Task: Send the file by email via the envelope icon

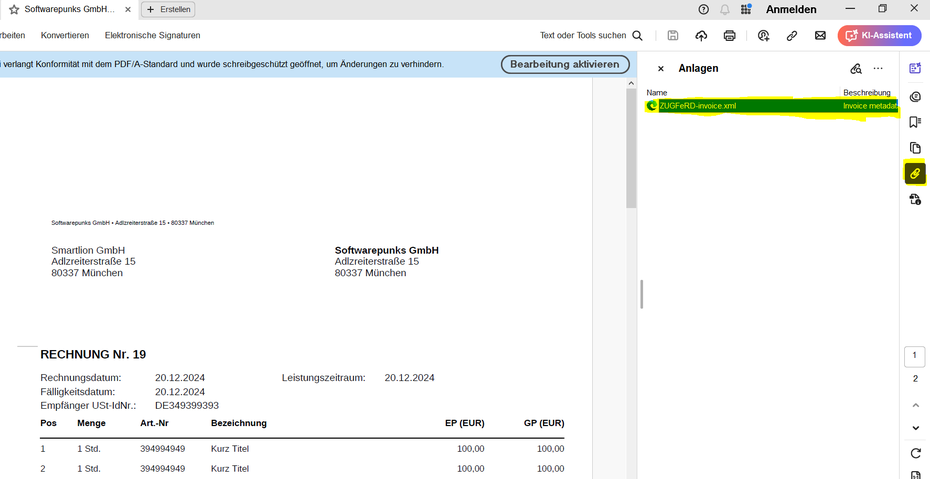Action: [820, 36]
